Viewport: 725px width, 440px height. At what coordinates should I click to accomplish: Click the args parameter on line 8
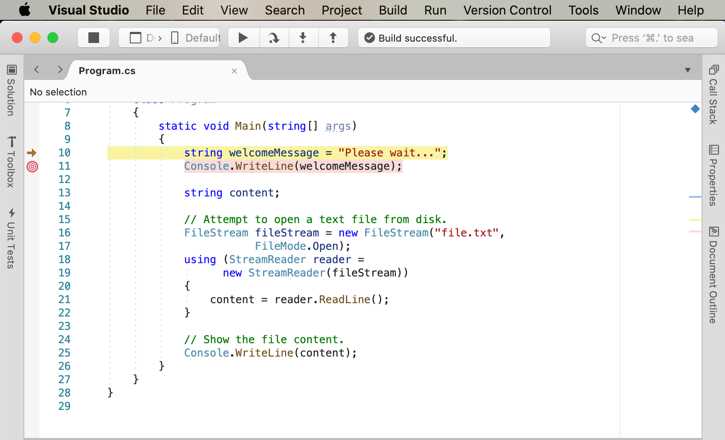(x=338, y=126)
